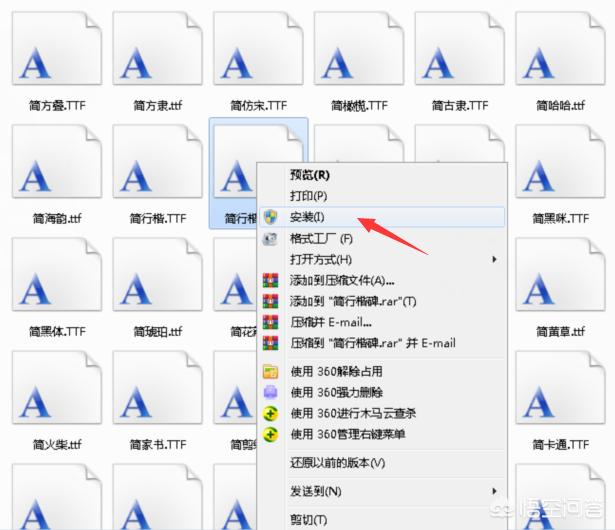Click the shield icon beside 安装(I)
Screen dimensions: 615x530
click(270, 217)
